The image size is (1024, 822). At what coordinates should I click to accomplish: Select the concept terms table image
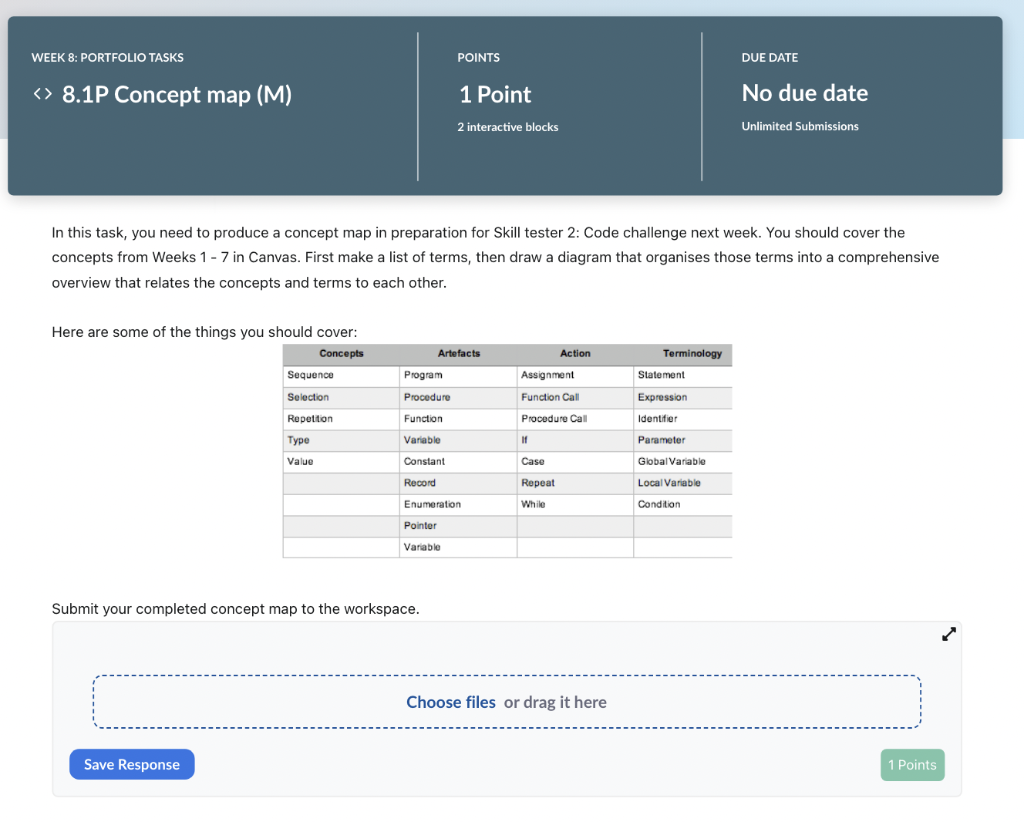click(506, 450)
